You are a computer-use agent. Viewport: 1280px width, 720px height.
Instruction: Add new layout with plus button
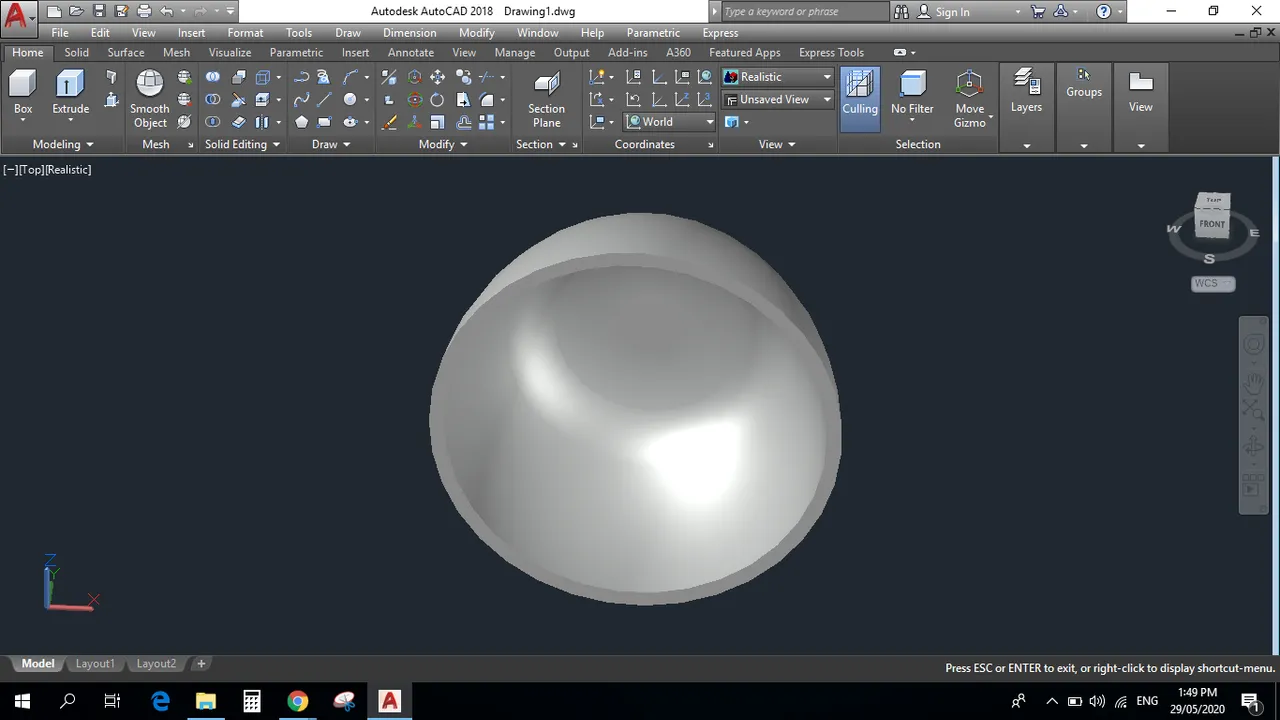(201, 664)
